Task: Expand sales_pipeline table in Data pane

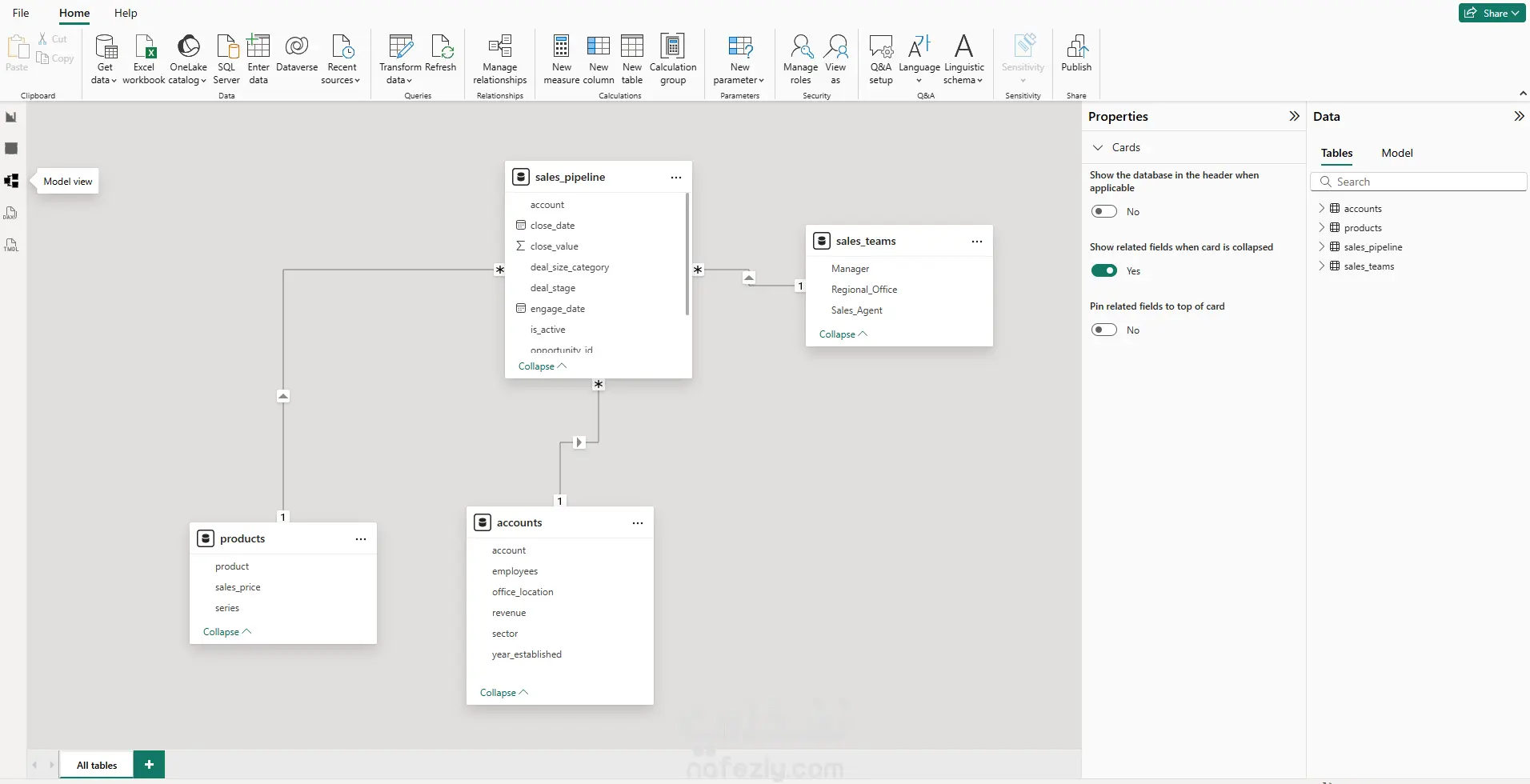Action: pos(1321,246)
